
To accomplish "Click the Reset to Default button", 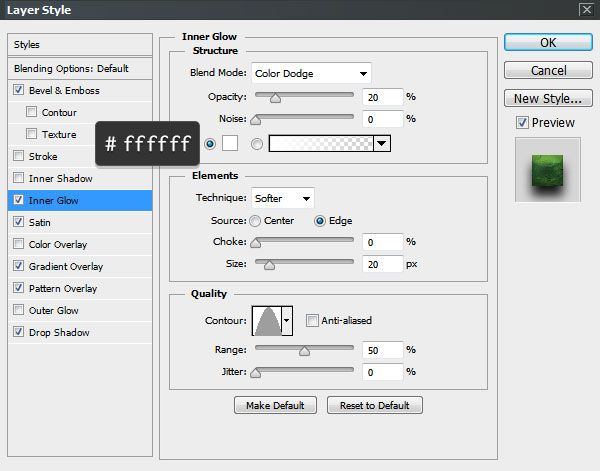I will pos(375,405).
